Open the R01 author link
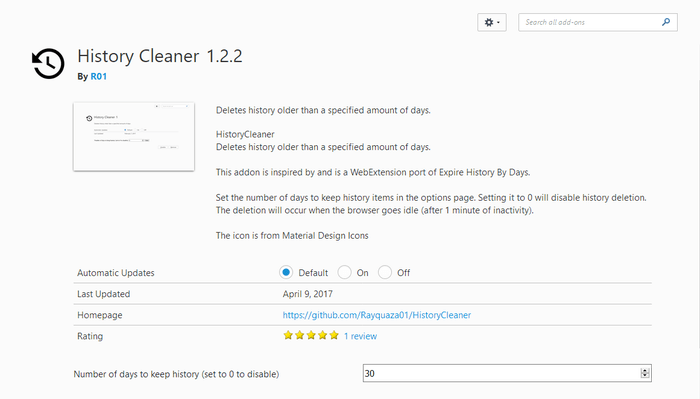Viewport: 700px width, 399px height. pyautogui.click(x=99, y=76)
